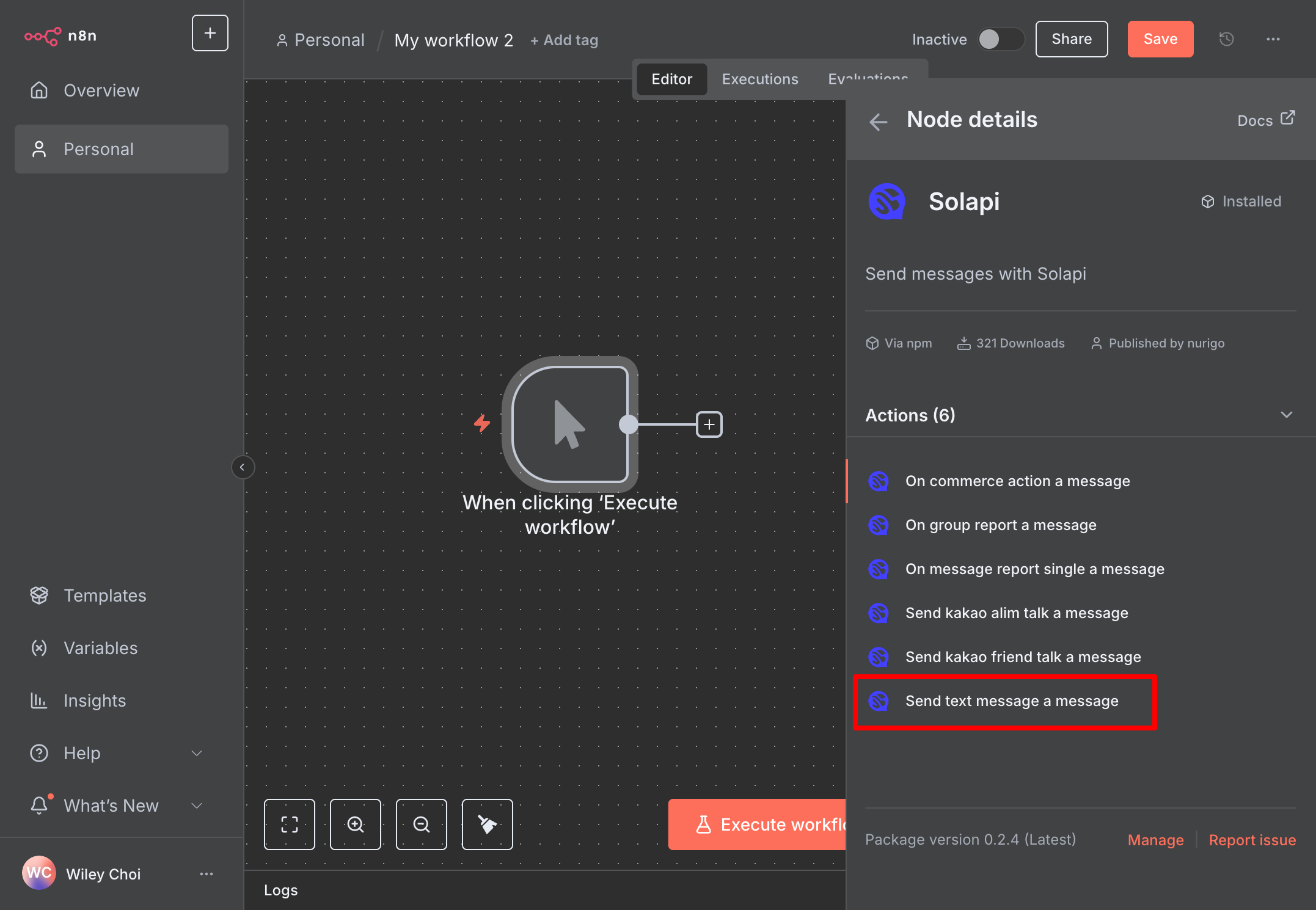Open the workflow more options menu

[1273, 39]
